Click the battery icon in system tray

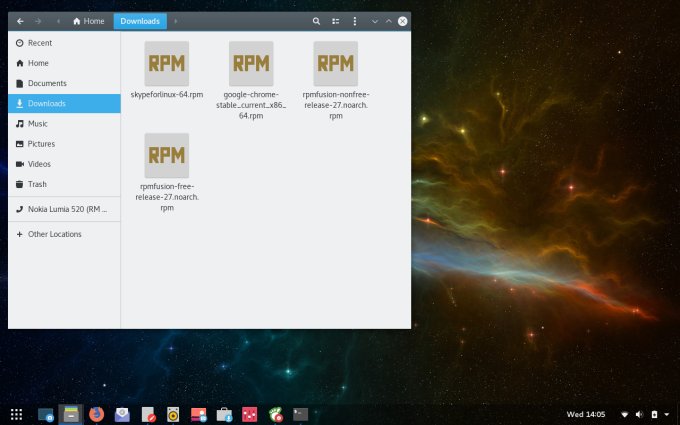click(654, 415)
